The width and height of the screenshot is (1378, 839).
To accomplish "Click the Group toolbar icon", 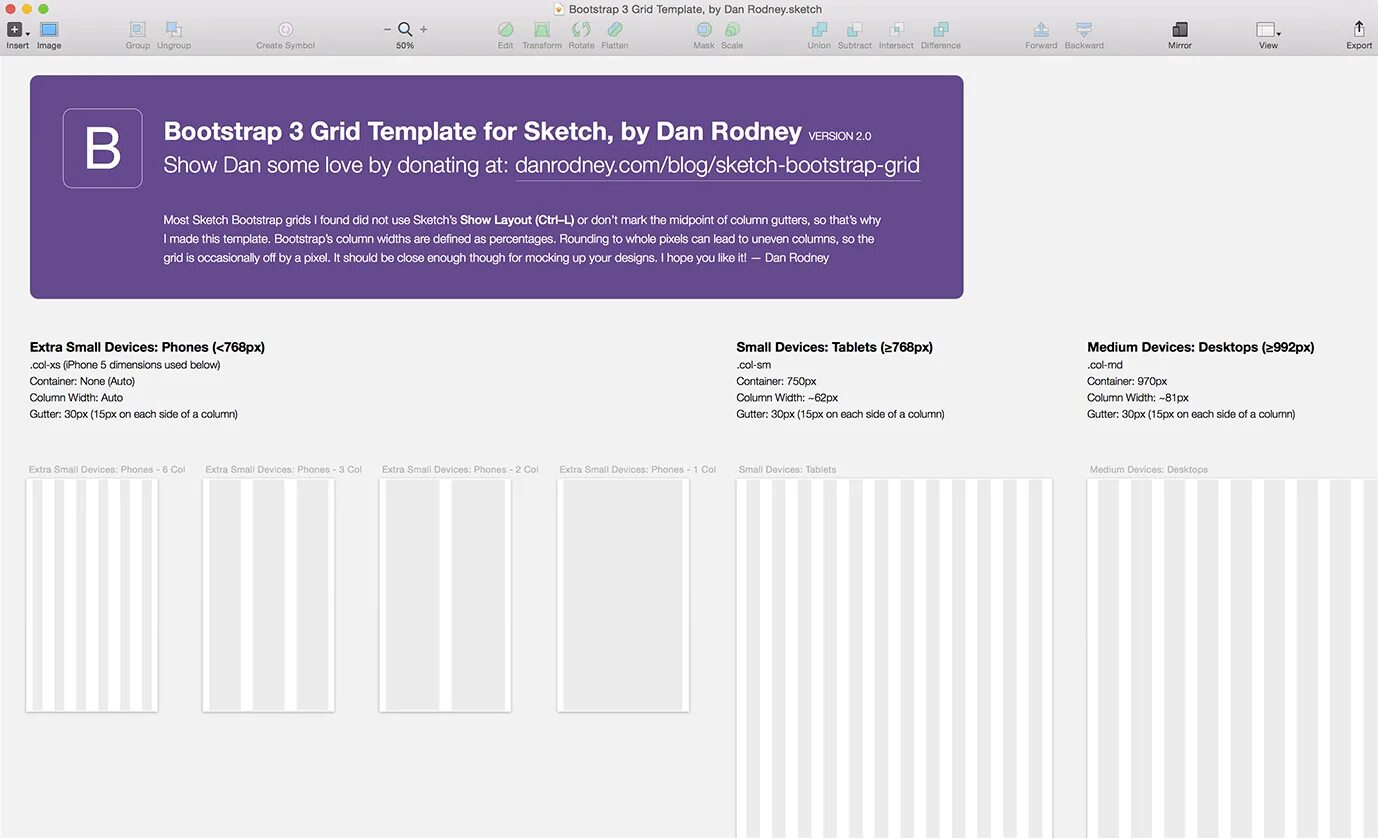I will (x=138, y=30).
